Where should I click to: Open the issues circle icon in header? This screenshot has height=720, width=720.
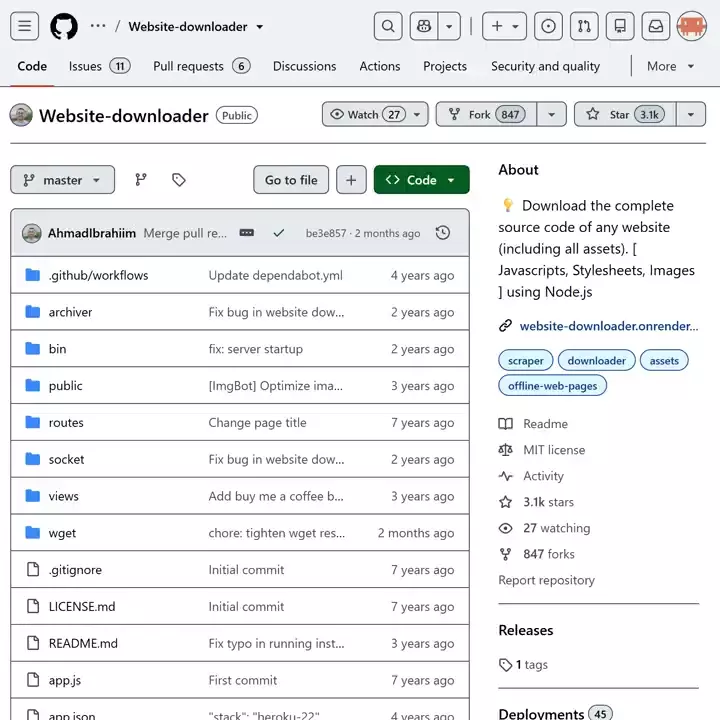click(x=548, y=26)
